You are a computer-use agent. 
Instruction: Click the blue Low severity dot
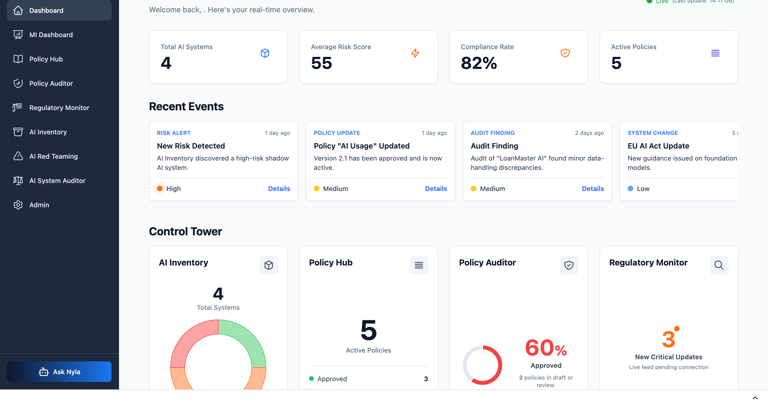(x=630, y=189)
